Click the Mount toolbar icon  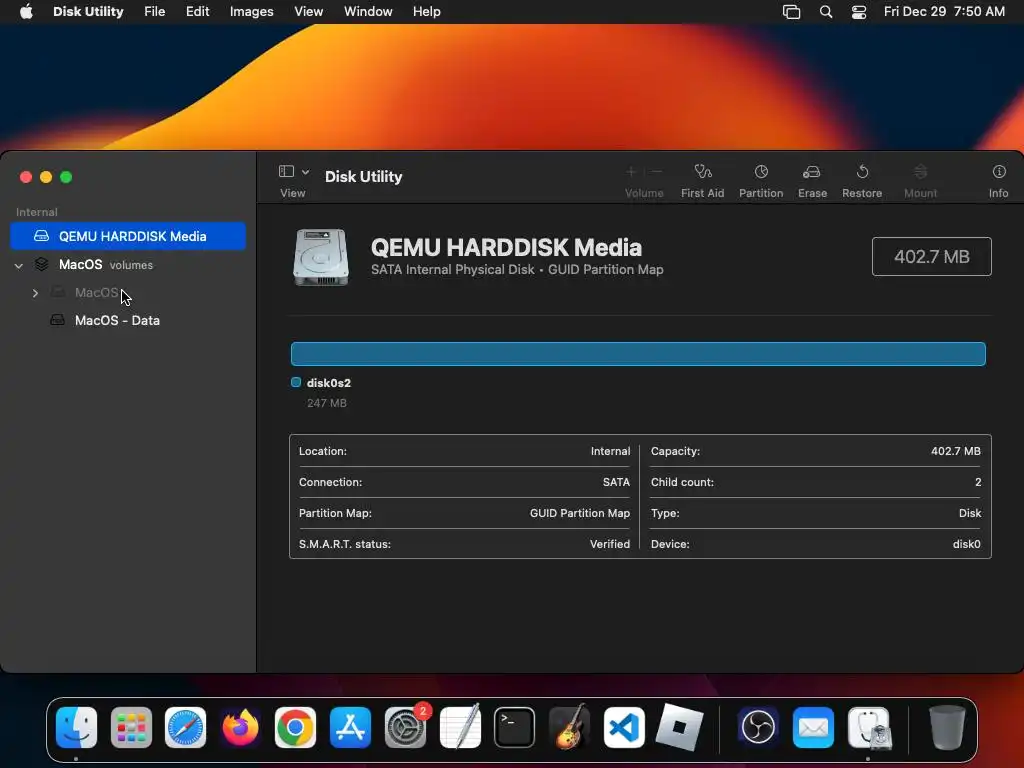[x=920, y=172]
